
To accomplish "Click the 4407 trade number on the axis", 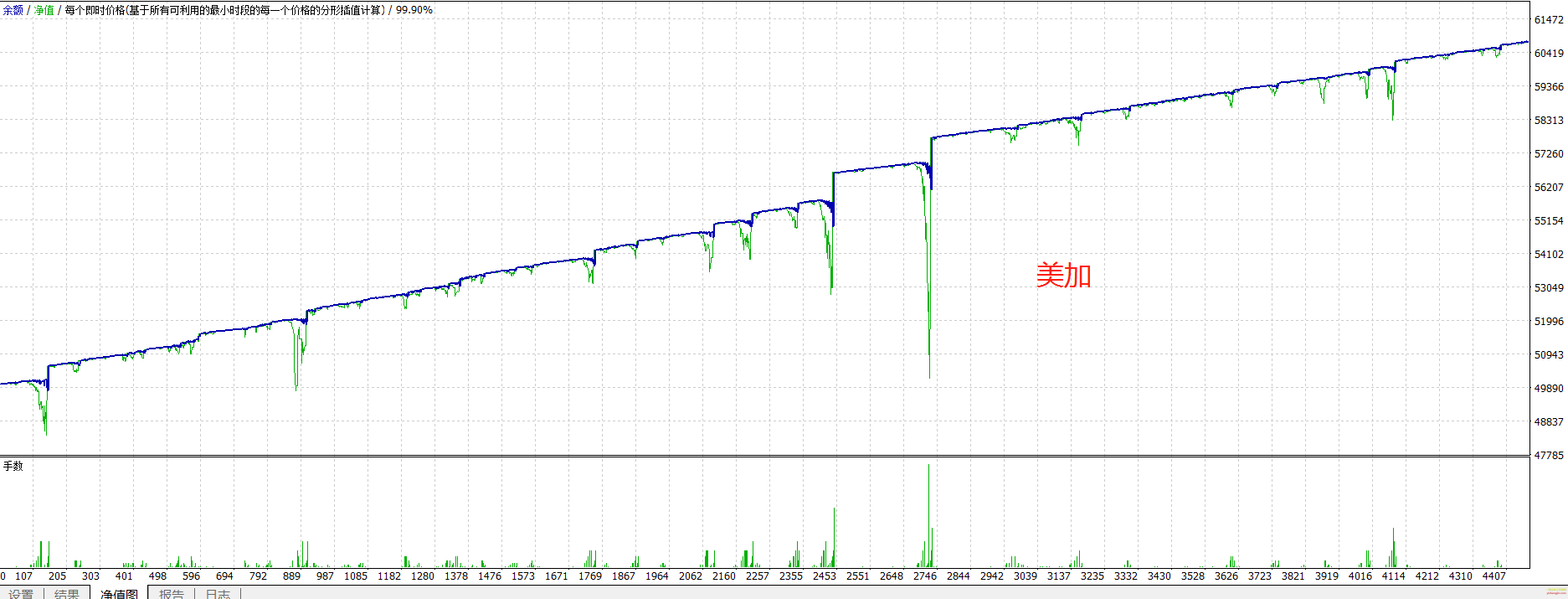I will pos(1494,576).
